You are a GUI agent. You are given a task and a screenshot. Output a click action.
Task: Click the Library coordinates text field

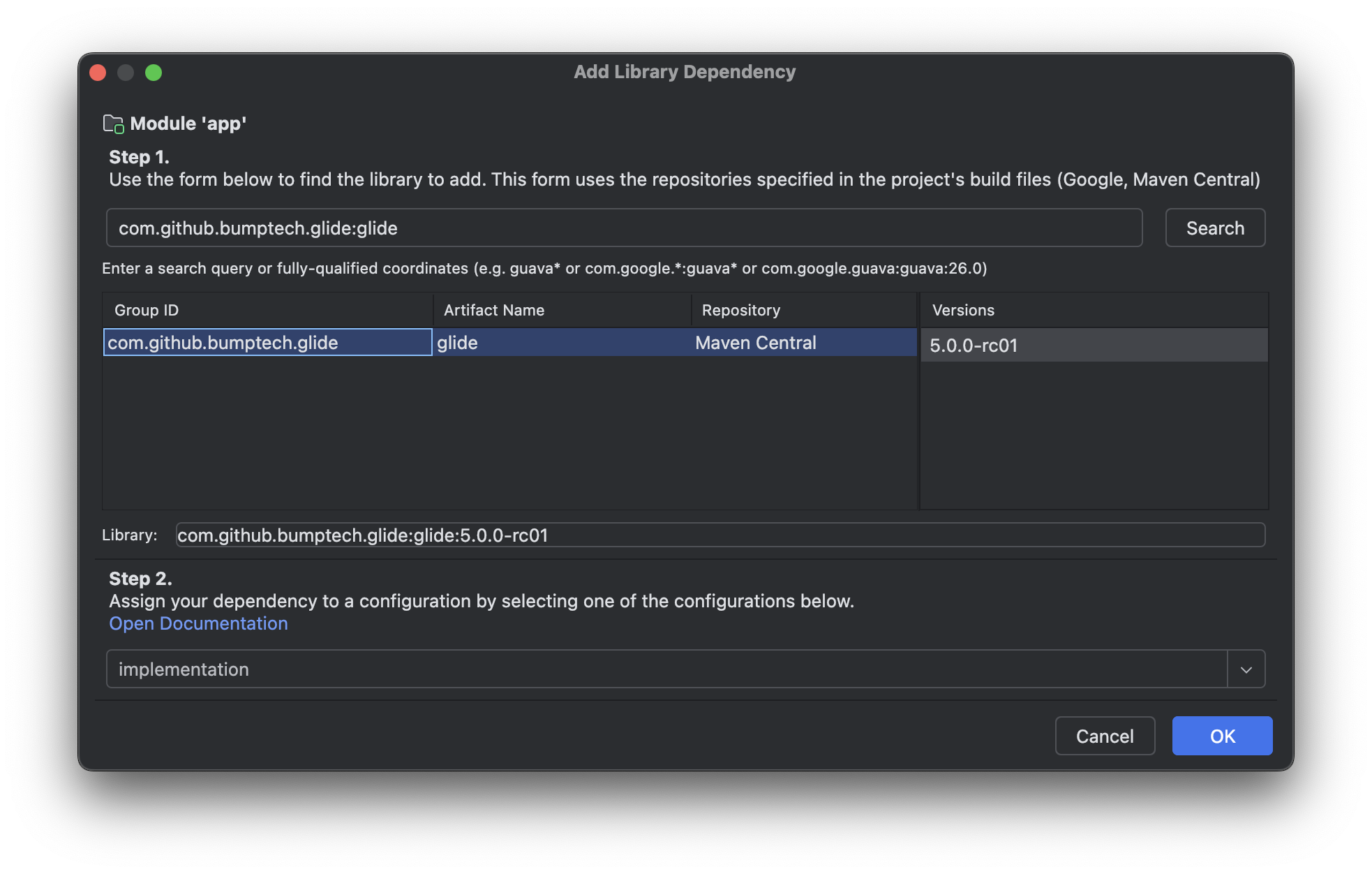[719, 535]
